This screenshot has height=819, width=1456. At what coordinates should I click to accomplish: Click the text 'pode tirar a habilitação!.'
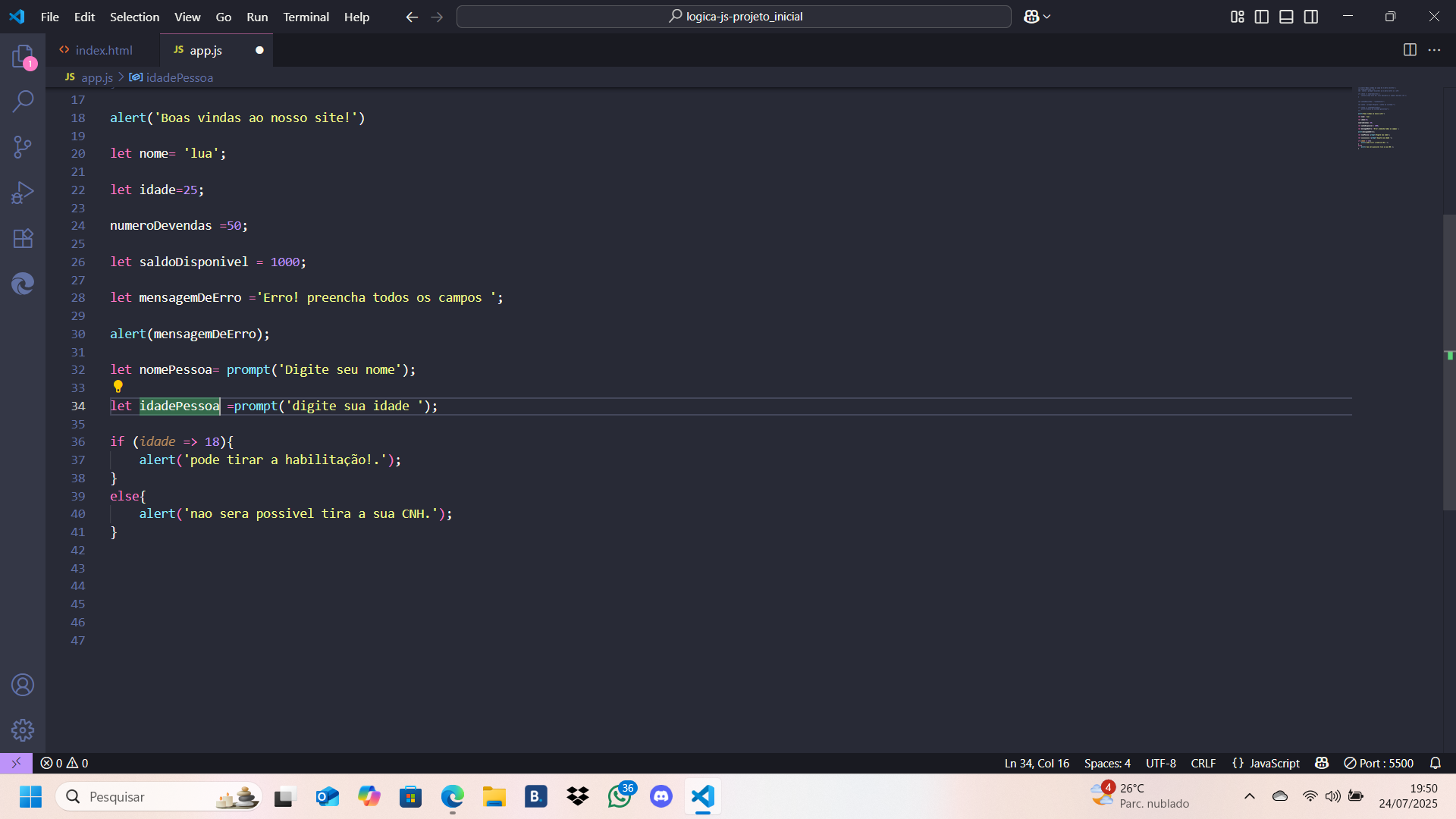click(x=288, y=460)
